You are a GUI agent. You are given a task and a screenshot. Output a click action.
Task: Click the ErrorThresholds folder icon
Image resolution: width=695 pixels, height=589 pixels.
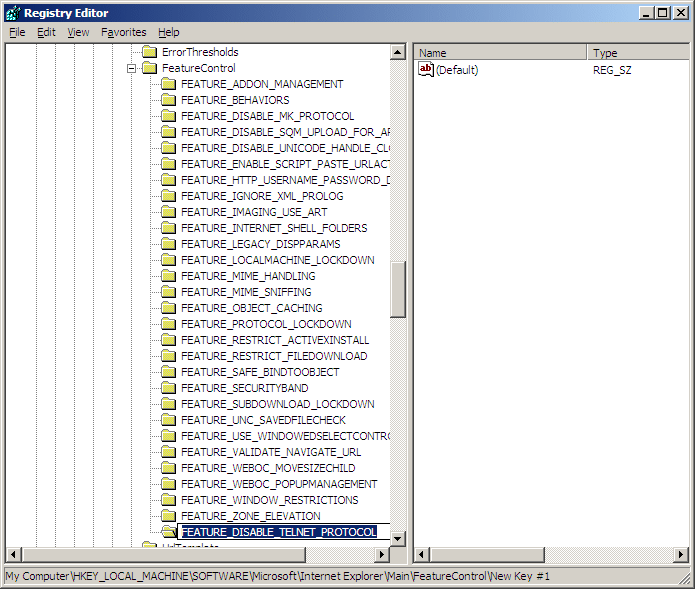click(150, 52)
